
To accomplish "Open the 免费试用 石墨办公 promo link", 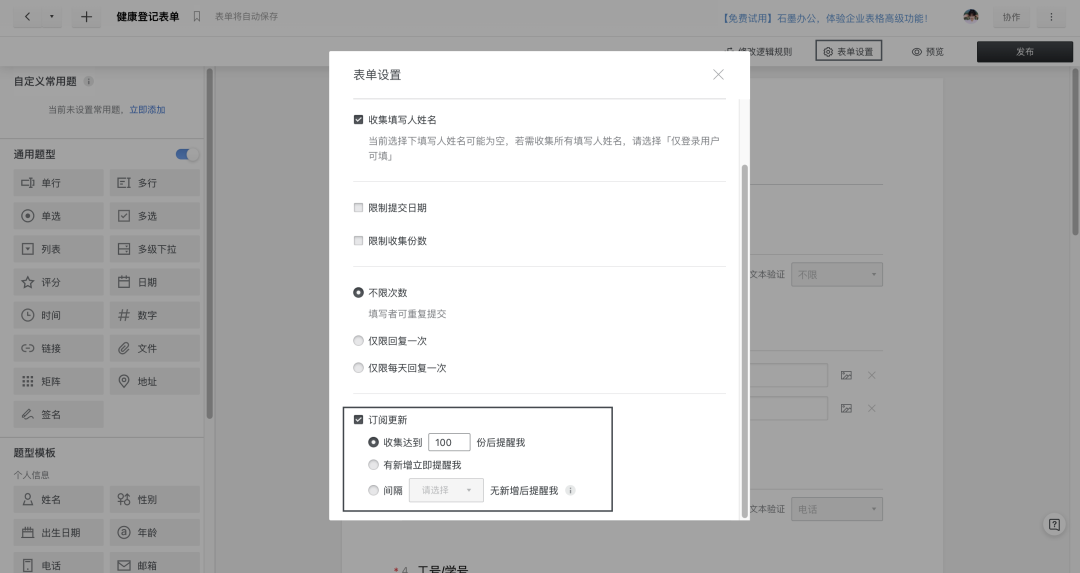I will coord(824,19).
